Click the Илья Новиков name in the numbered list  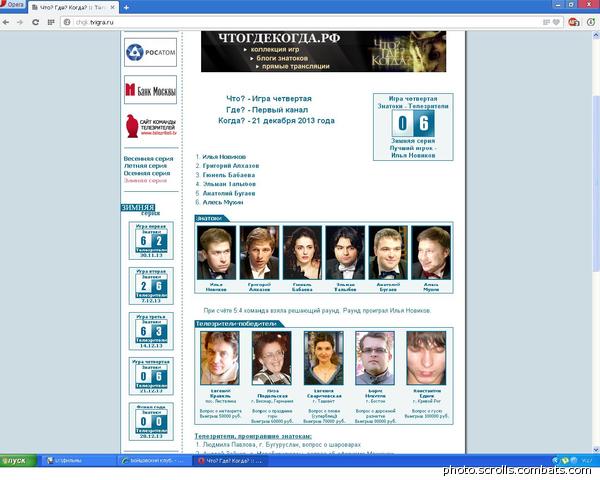point(224,157)
